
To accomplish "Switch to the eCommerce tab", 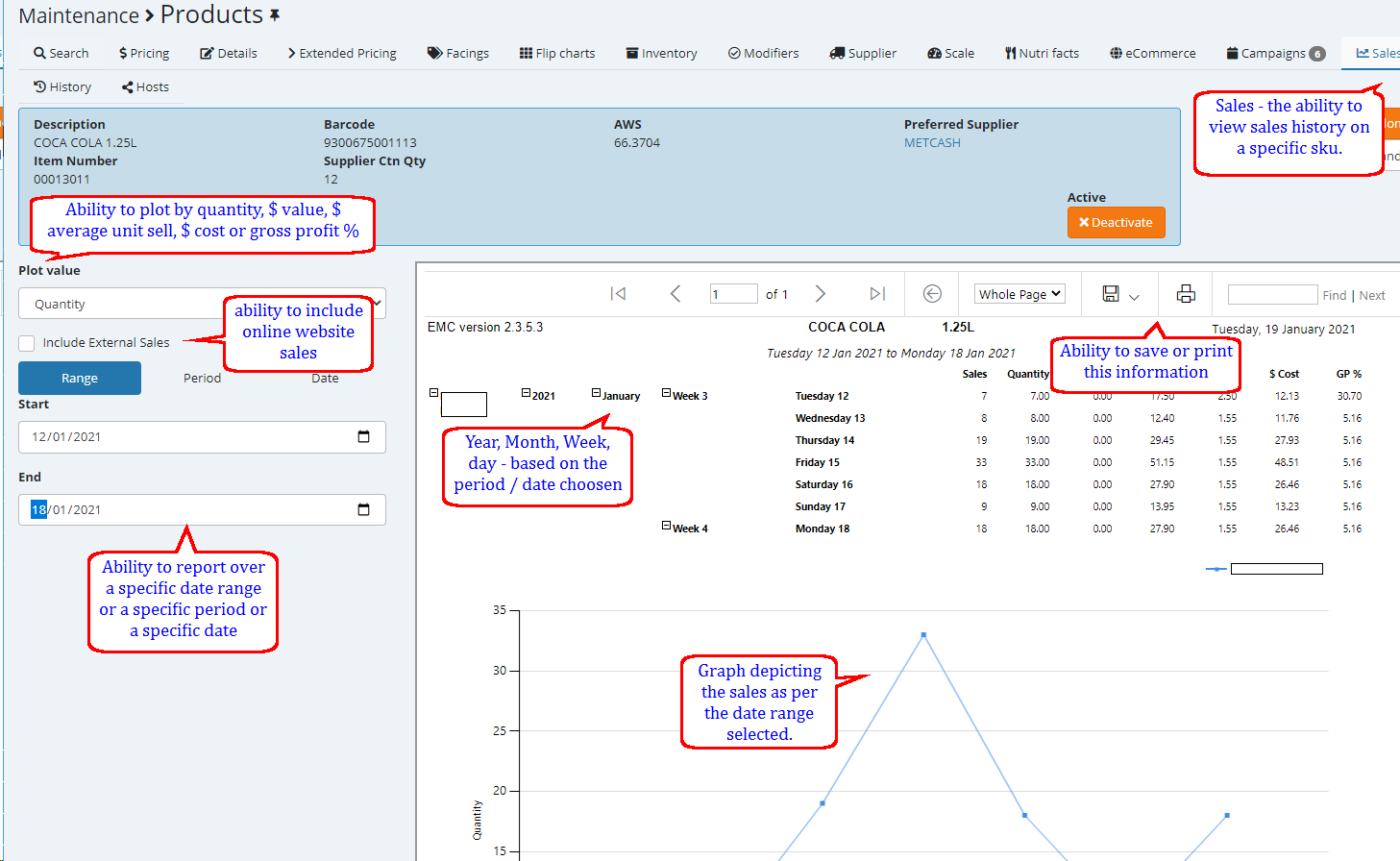I will (x=1153, y=53).
